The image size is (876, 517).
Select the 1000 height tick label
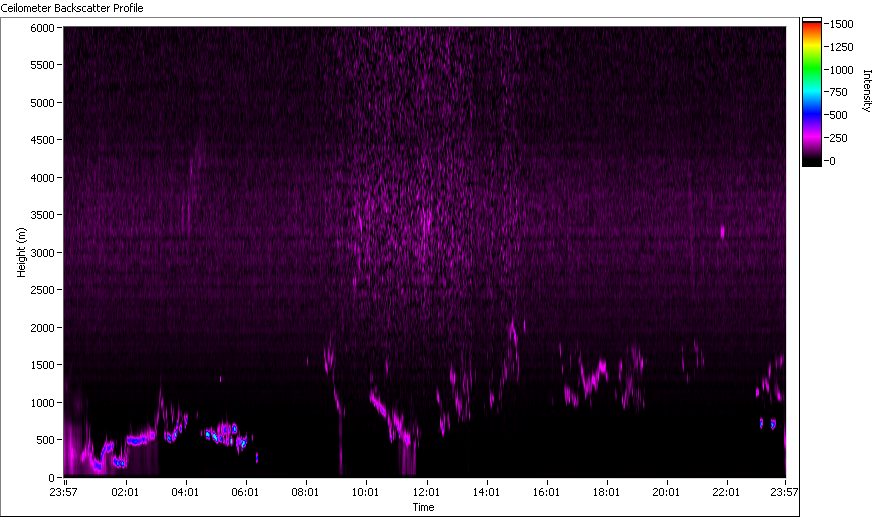(42, 402)
